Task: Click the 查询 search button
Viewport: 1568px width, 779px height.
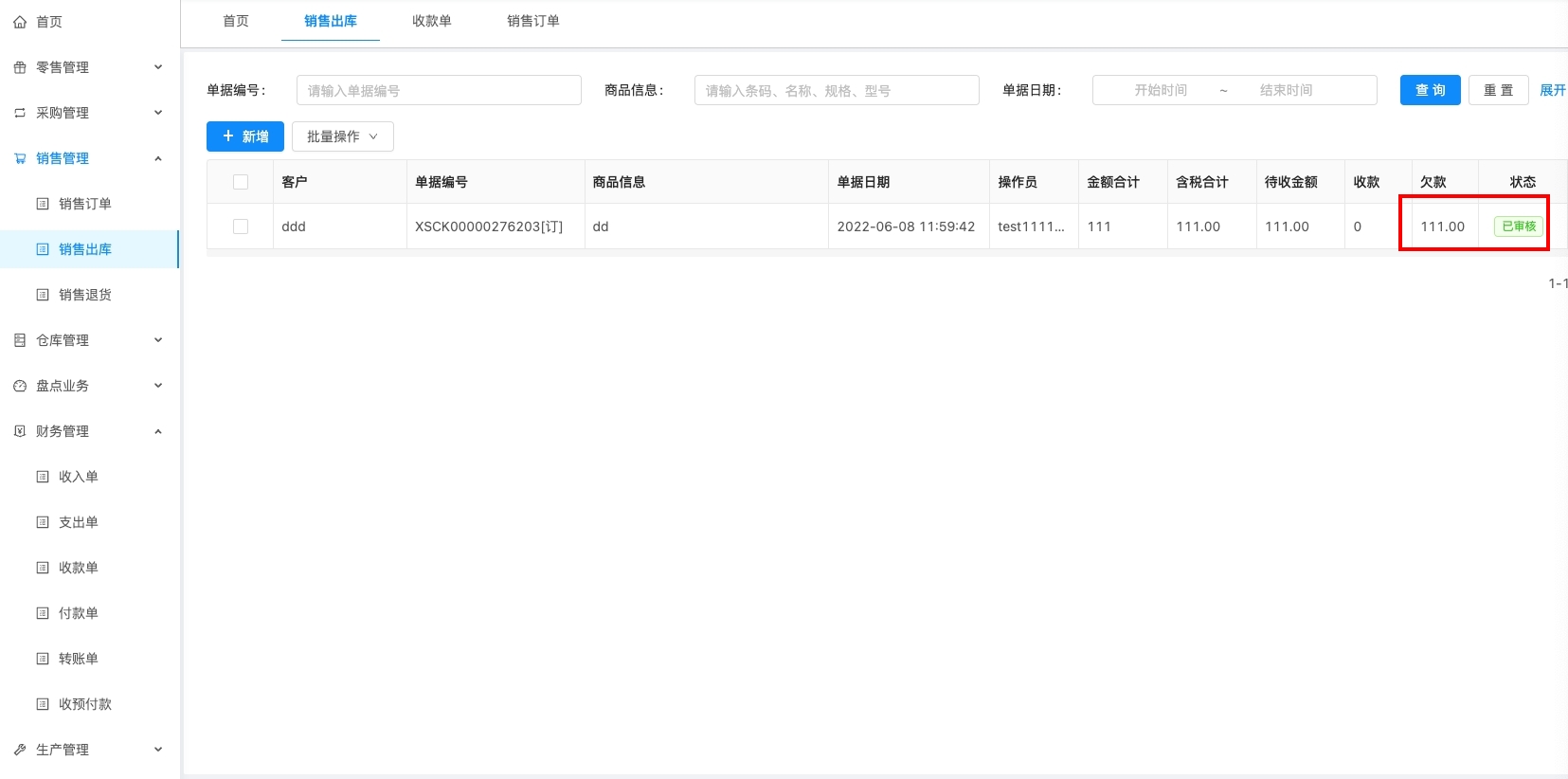Action: click(x=1431, y=90)
